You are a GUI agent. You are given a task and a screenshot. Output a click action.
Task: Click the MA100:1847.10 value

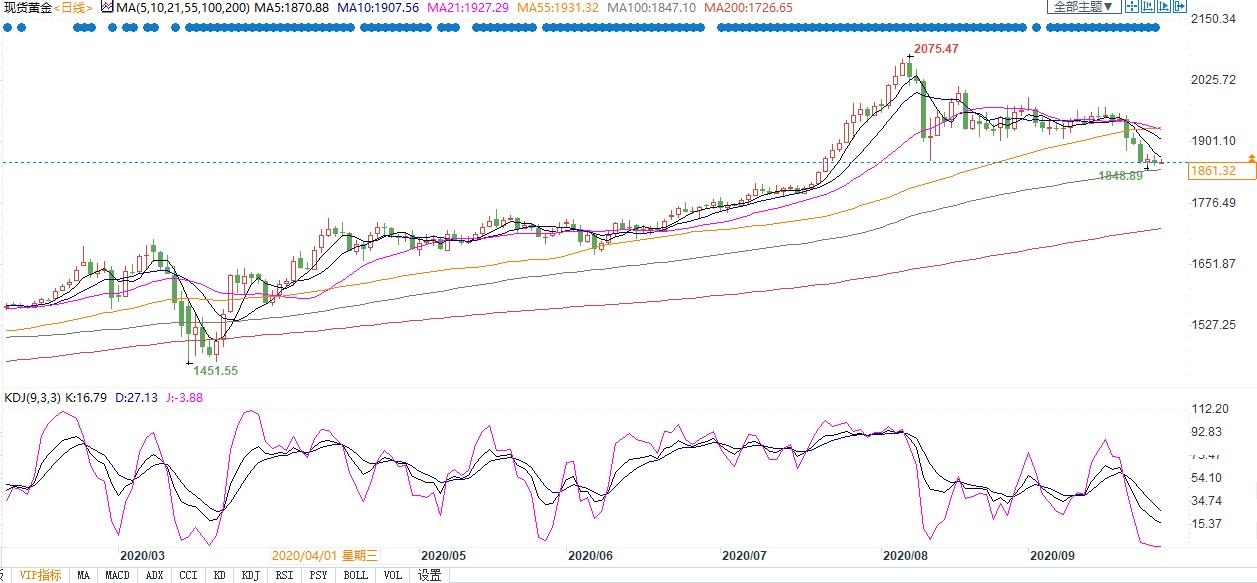[x=650, y=7]
